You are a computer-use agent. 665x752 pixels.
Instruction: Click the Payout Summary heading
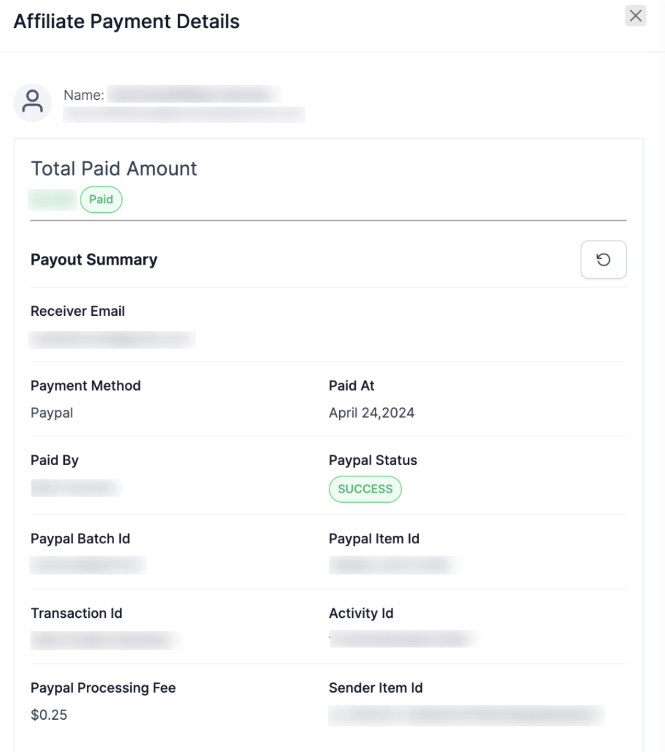click(94, 260)
